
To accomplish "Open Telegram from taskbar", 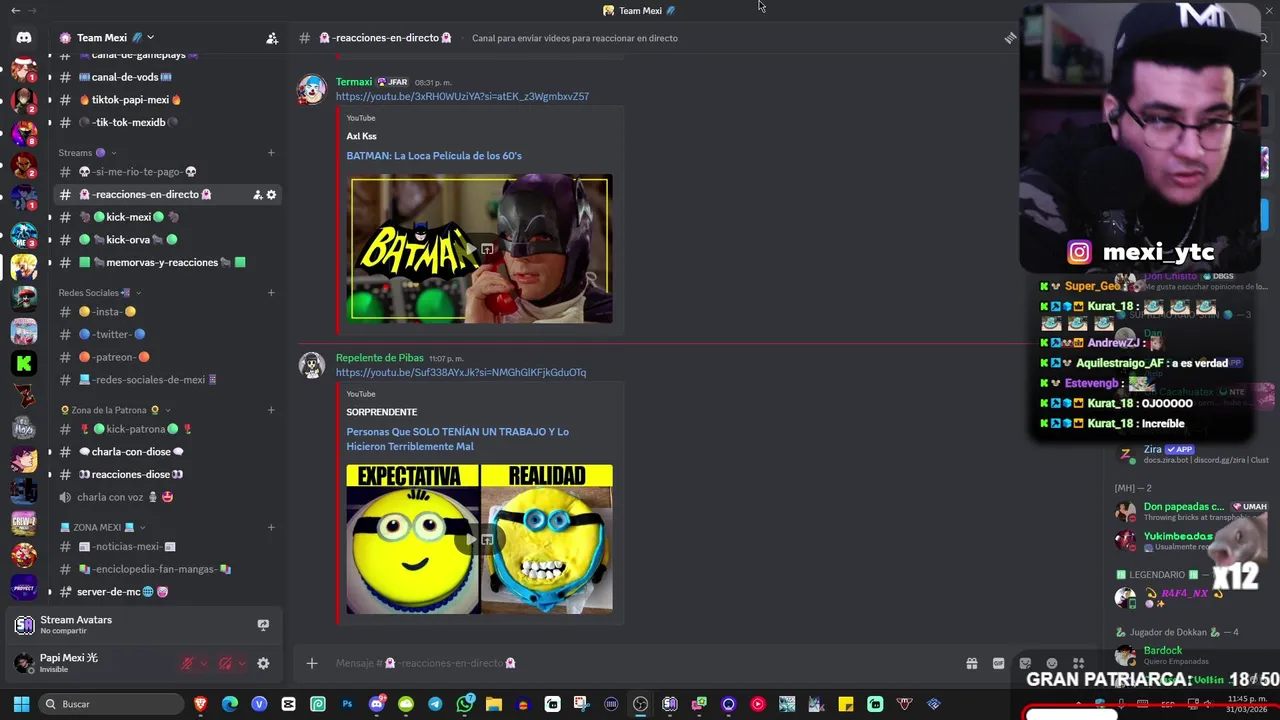I will [435, 704].
